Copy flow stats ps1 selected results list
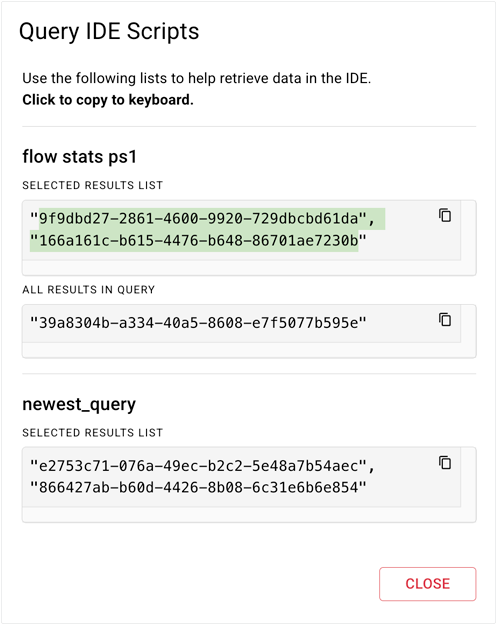The width and height of the screenshot is (500, 628). click(447, 216)
